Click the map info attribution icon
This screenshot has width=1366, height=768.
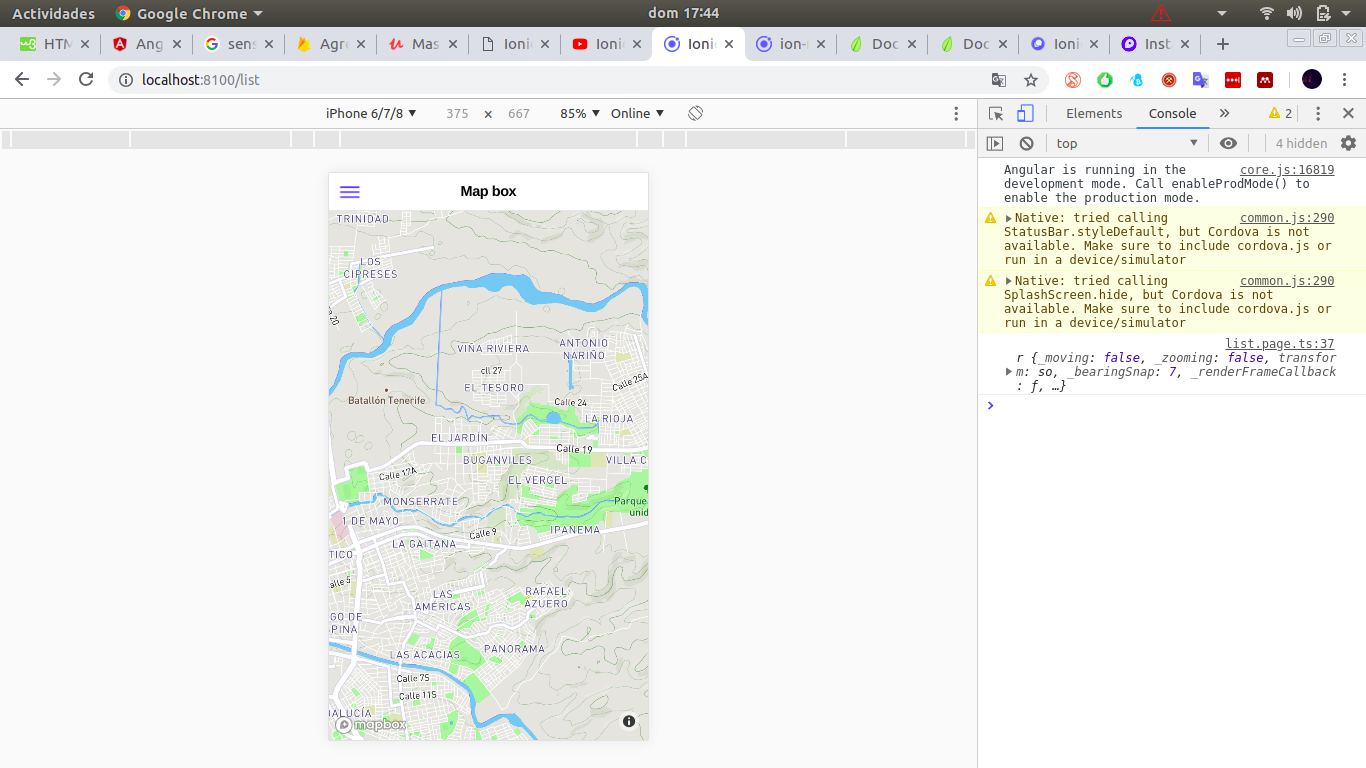(x=628, y=720)
